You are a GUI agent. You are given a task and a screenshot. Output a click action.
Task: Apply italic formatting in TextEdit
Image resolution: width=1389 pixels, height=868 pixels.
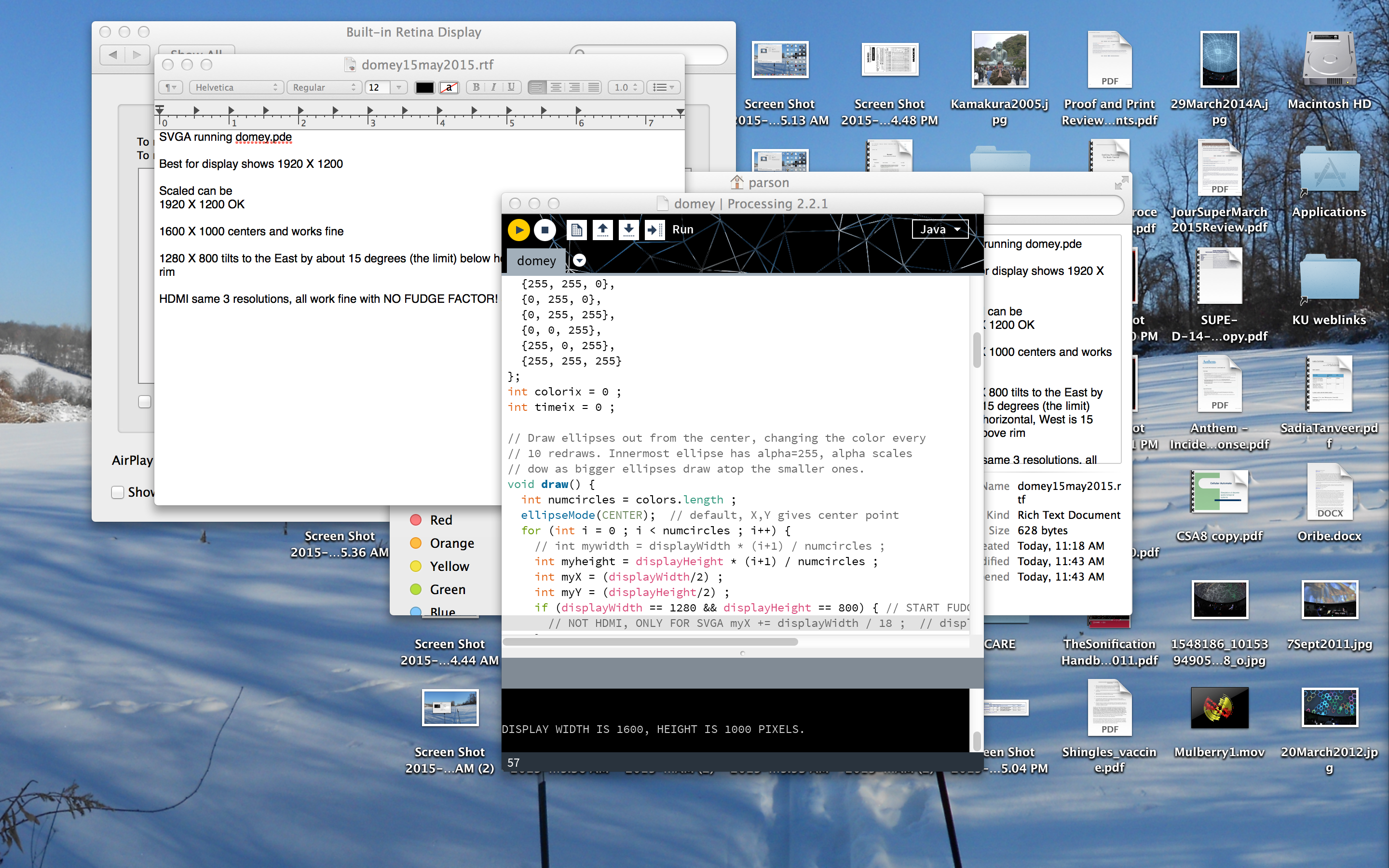coord(493,87)
